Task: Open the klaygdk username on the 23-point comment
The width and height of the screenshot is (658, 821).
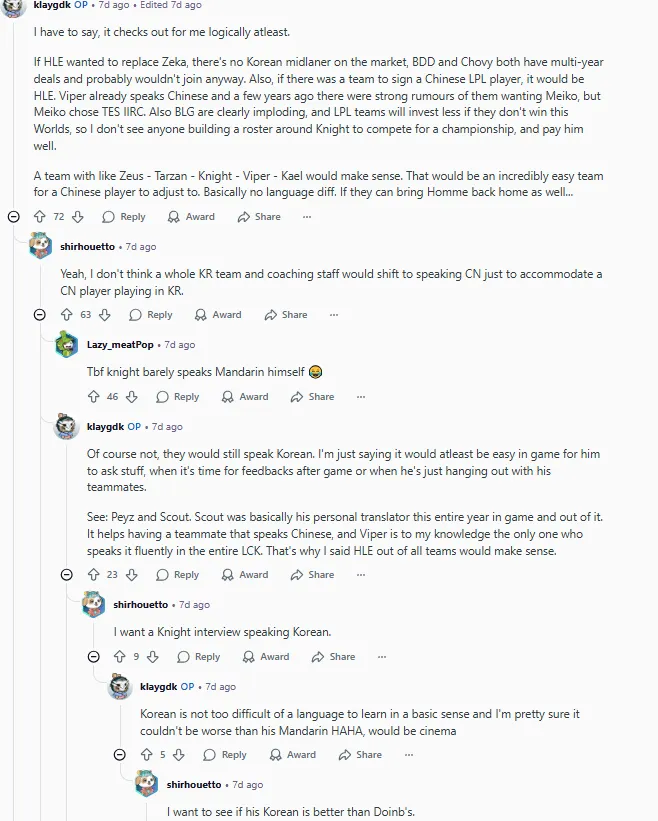Action: (x=105, y=427)
